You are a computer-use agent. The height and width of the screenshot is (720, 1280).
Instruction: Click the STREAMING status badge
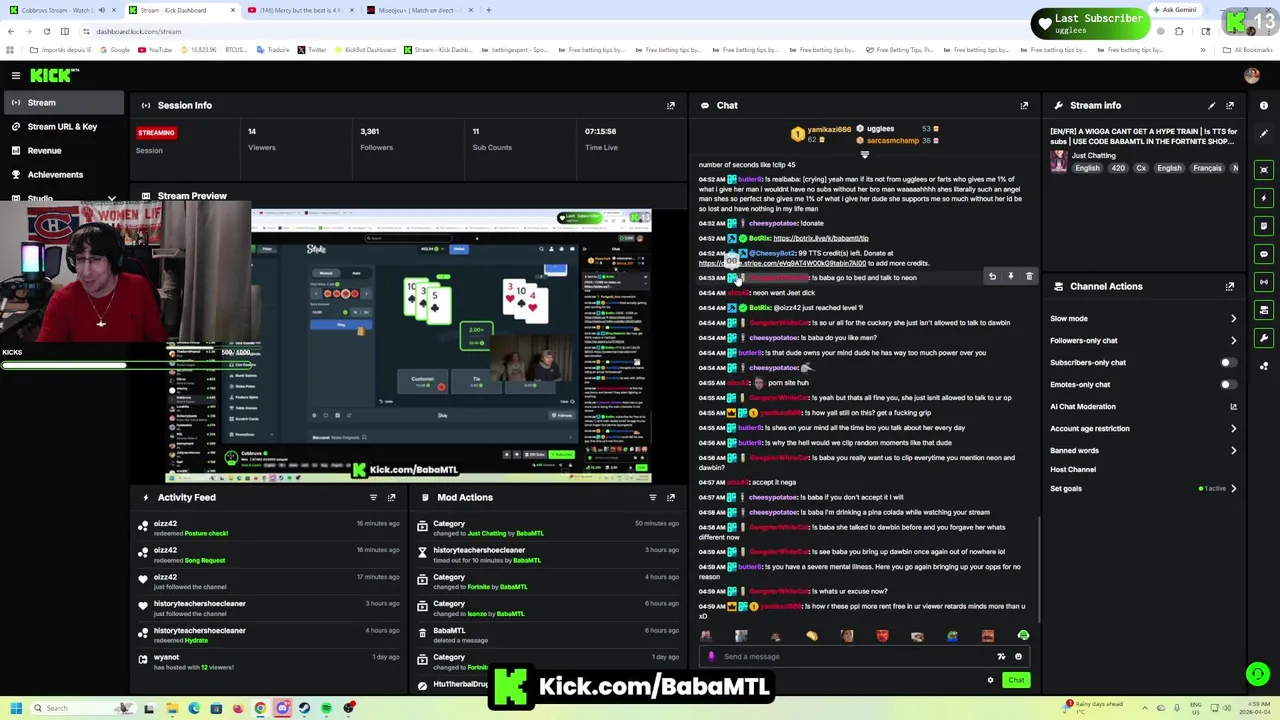click(x=156, y=132)
